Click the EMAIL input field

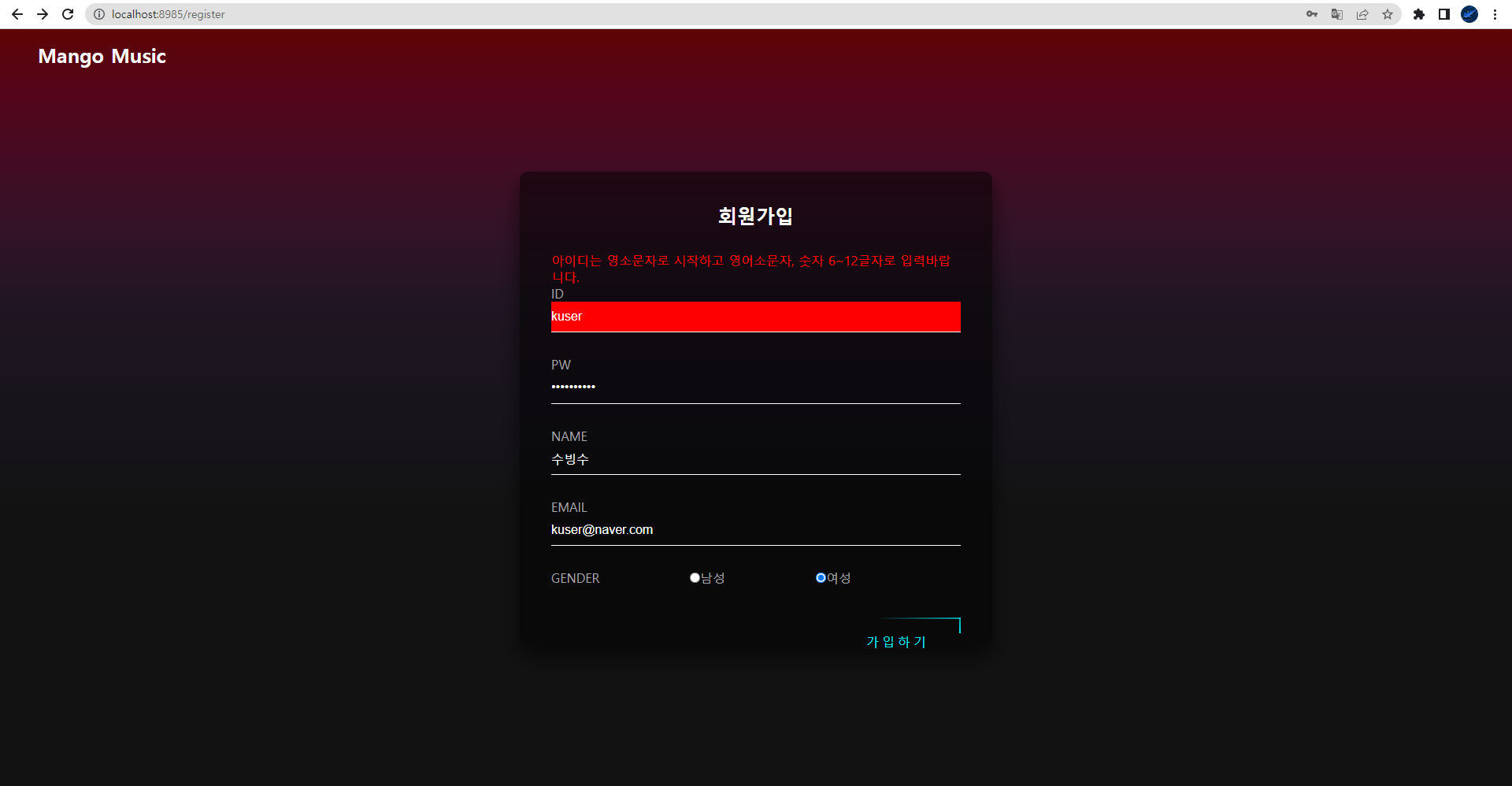pos(755,529)
